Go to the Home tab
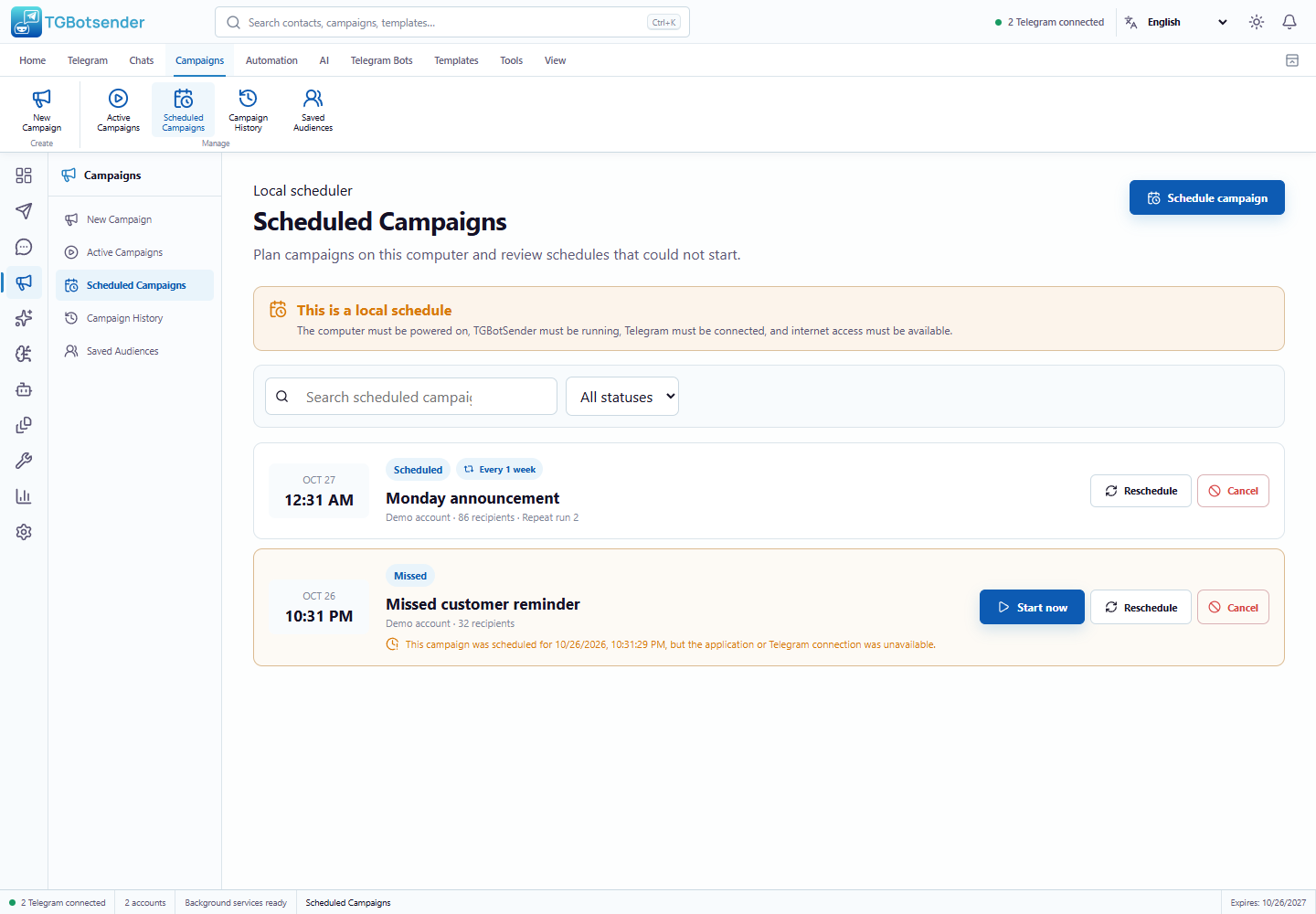 33,60
